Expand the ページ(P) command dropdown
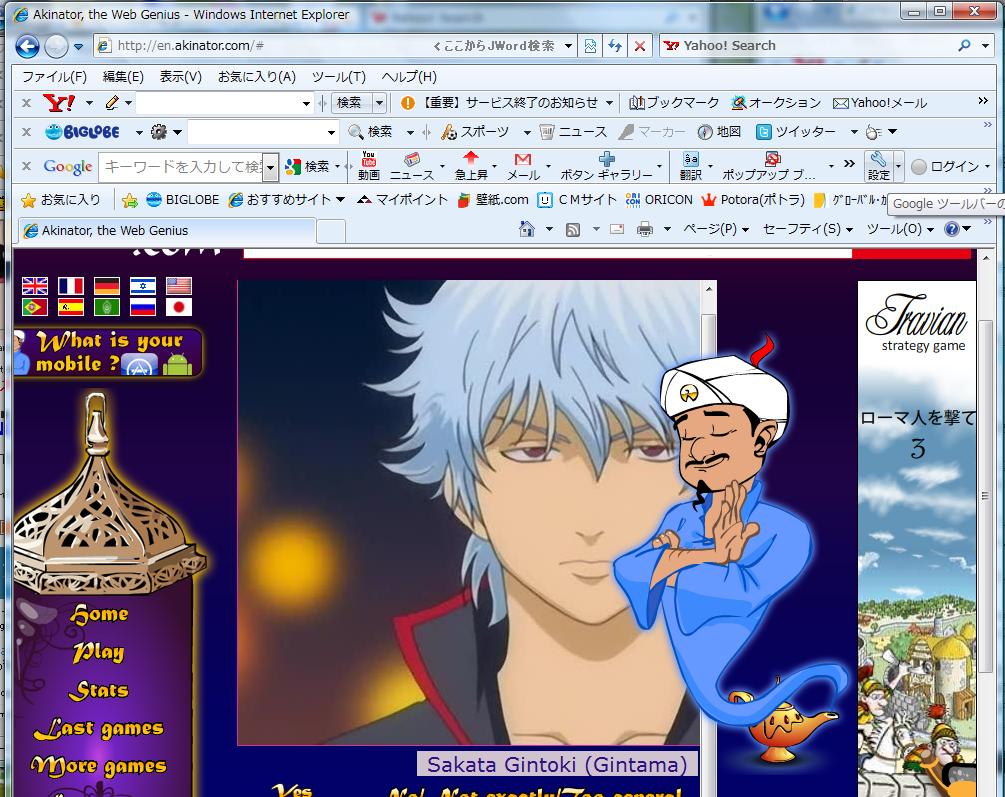Viewport: 1005px width, 797px height. click(745, 230)
